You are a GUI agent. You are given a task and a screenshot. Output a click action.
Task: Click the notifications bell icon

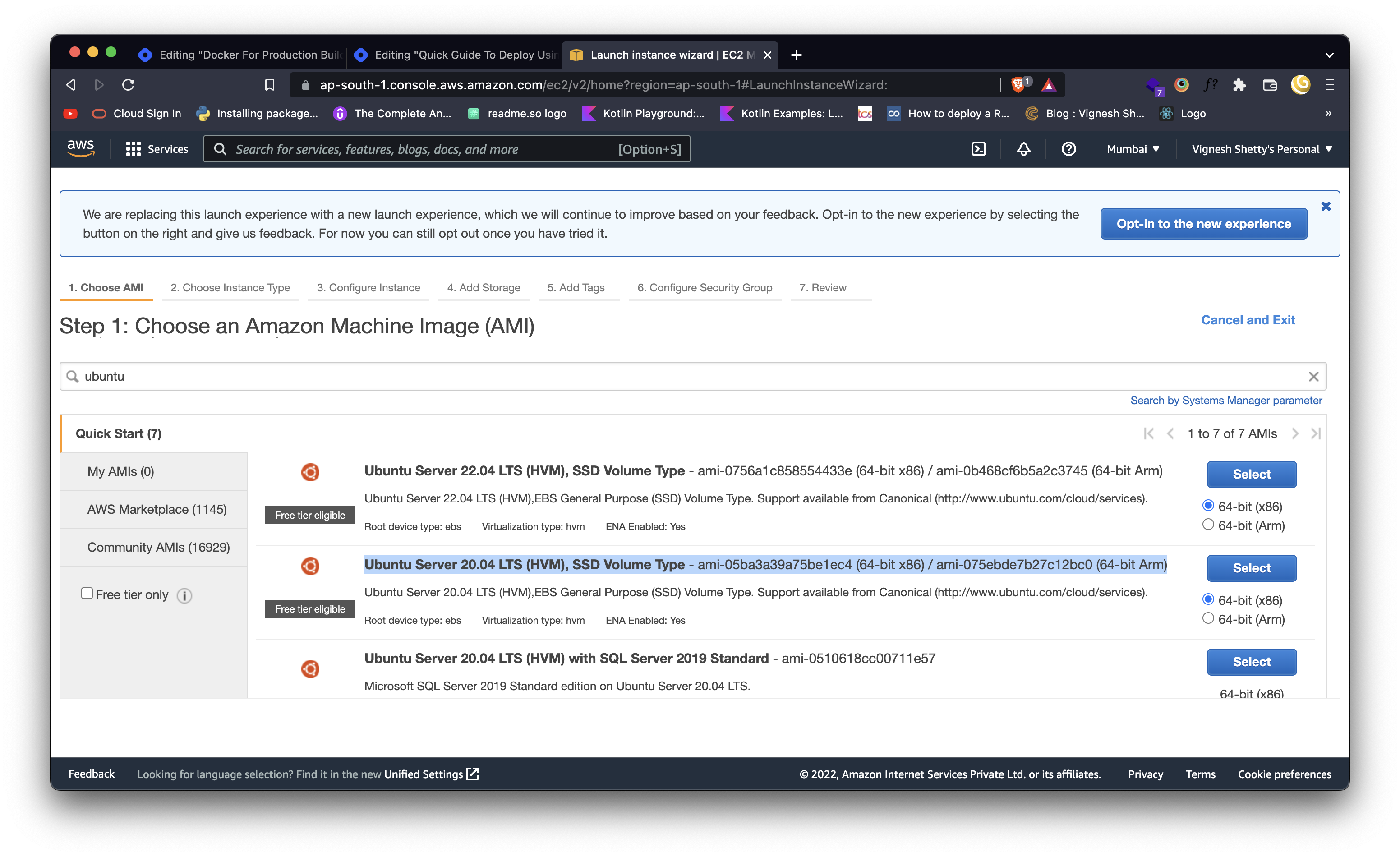(x=1023, y=149)
